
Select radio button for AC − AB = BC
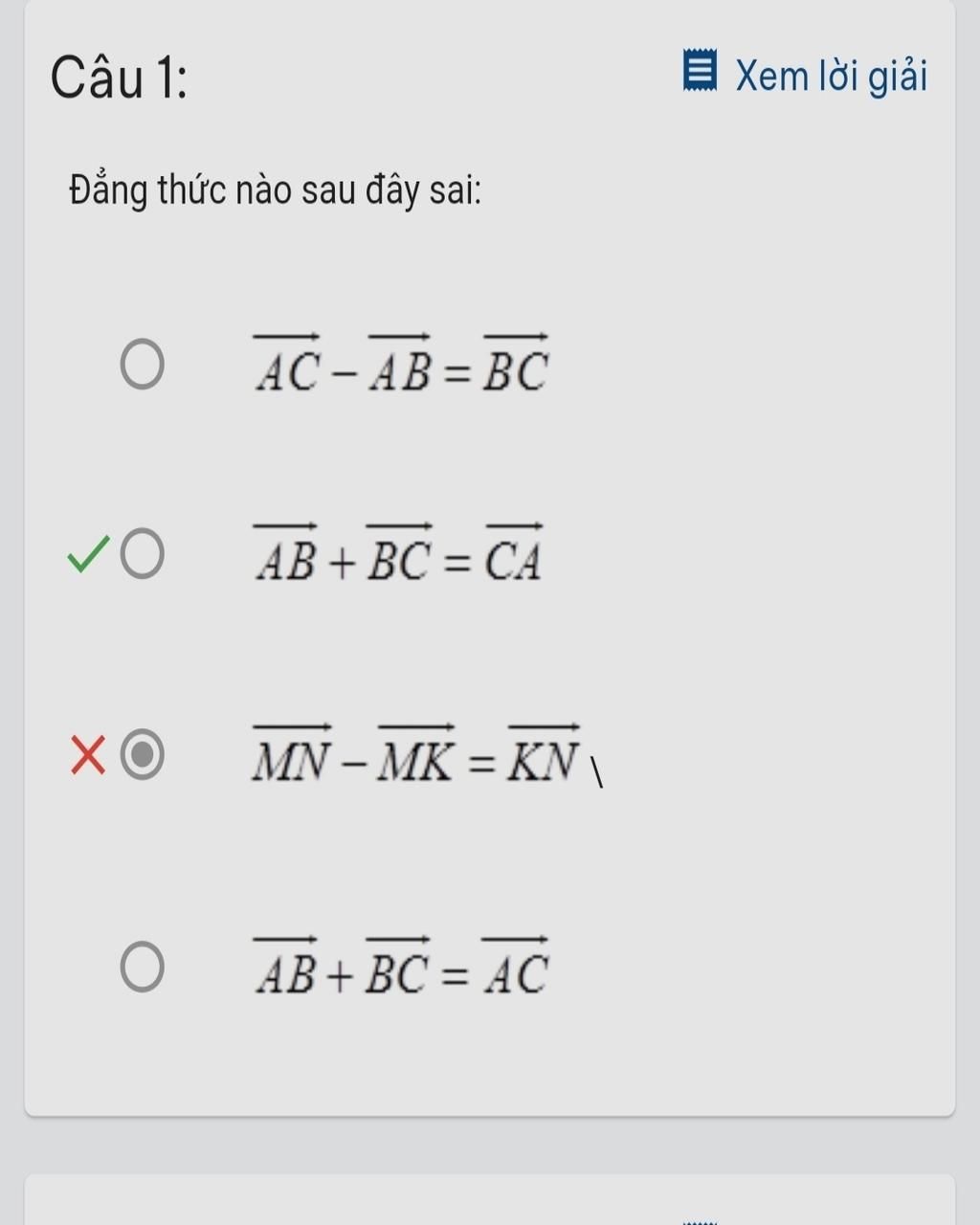(x=142, y=365)
